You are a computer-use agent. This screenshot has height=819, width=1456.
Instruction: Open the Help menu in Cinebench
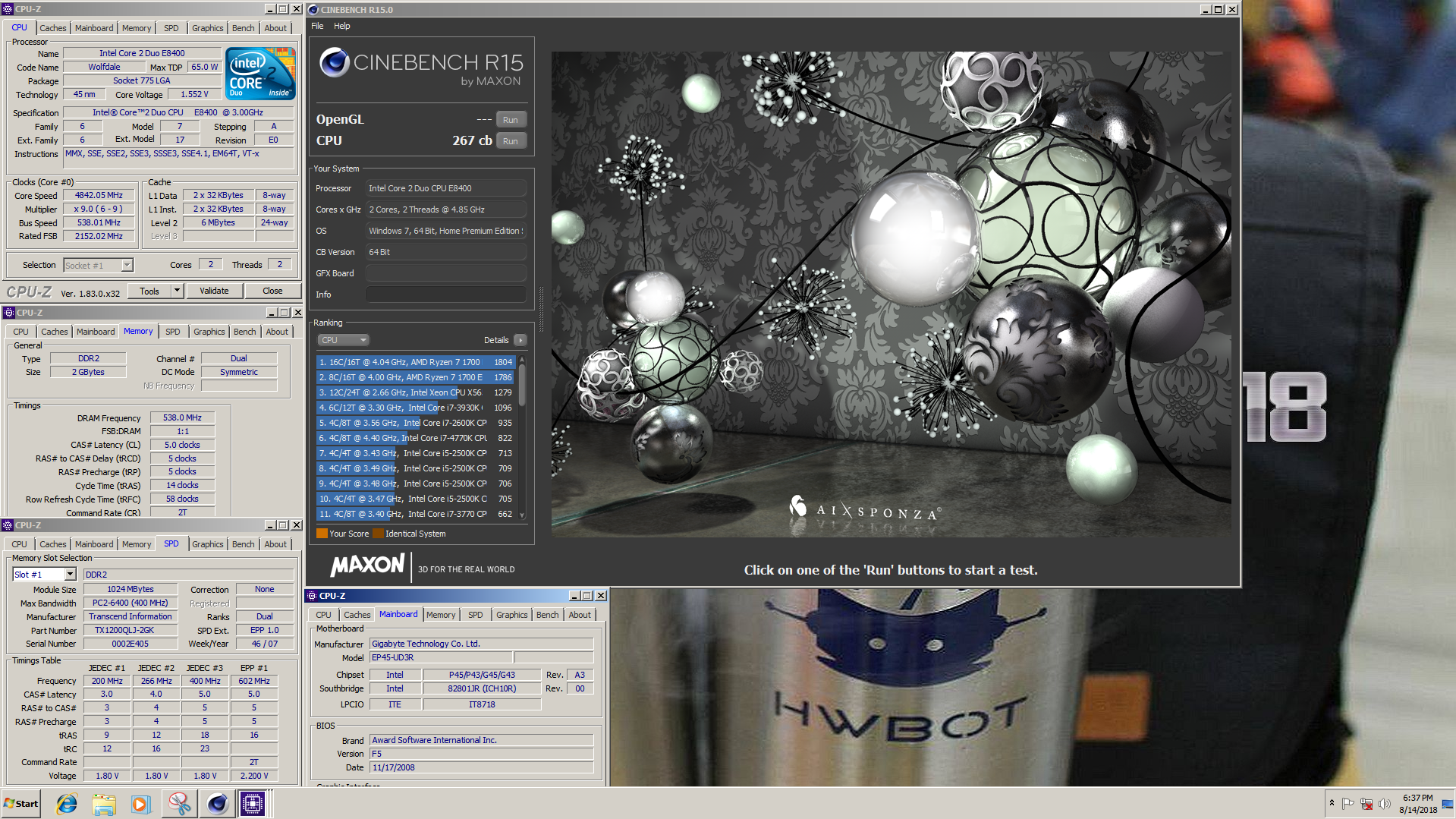pos(342,26)
